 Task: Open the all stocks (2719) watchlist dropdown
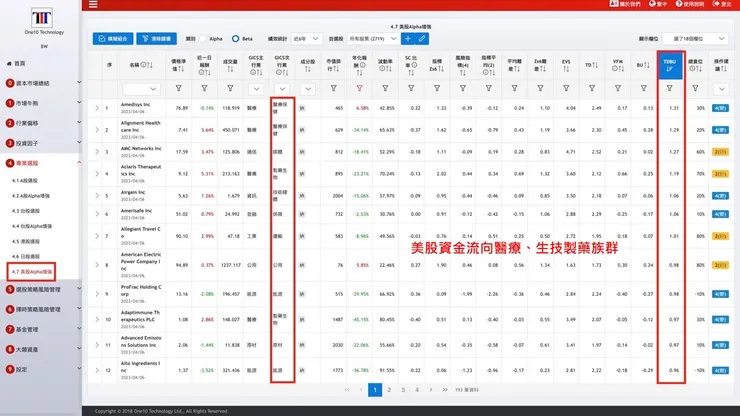(372, 39)
